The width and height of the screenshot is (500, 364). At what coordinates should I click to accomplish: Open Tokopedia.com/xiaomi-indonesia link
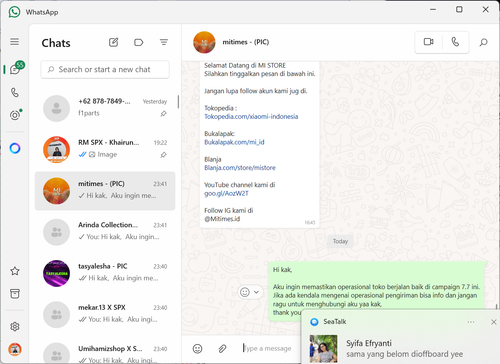tap(251, 116)
